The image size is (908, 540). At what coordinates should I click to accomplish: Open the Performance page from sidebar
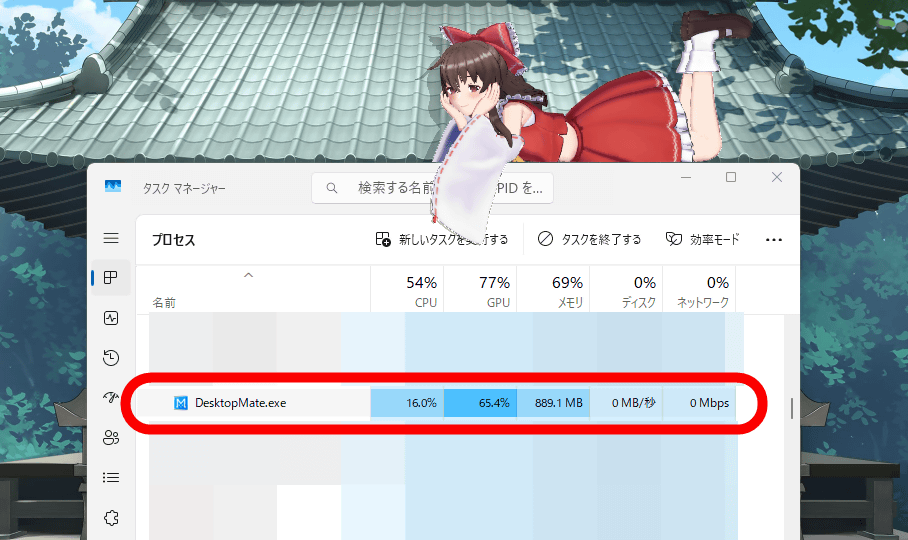pos(111,318)
